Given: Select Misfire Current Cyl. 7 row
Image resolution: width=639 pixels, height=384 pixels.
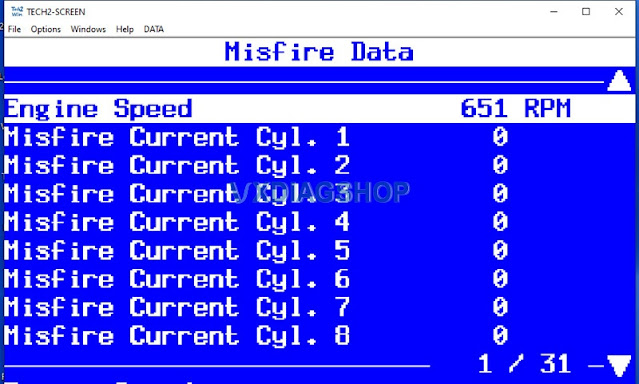Looking at the screenshot, I should [x=320, y=307].
